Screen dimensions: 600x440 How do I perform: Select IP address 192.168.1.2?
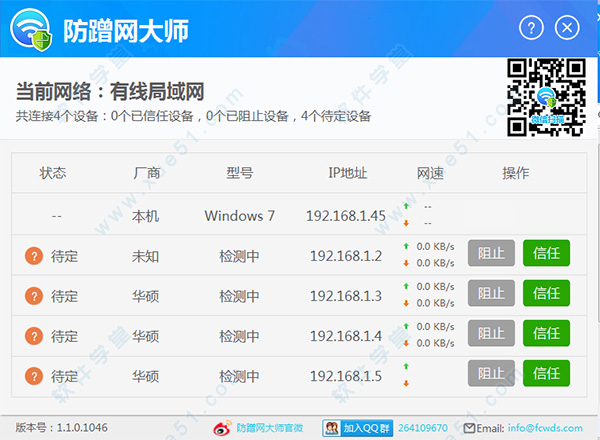point(346,256)
